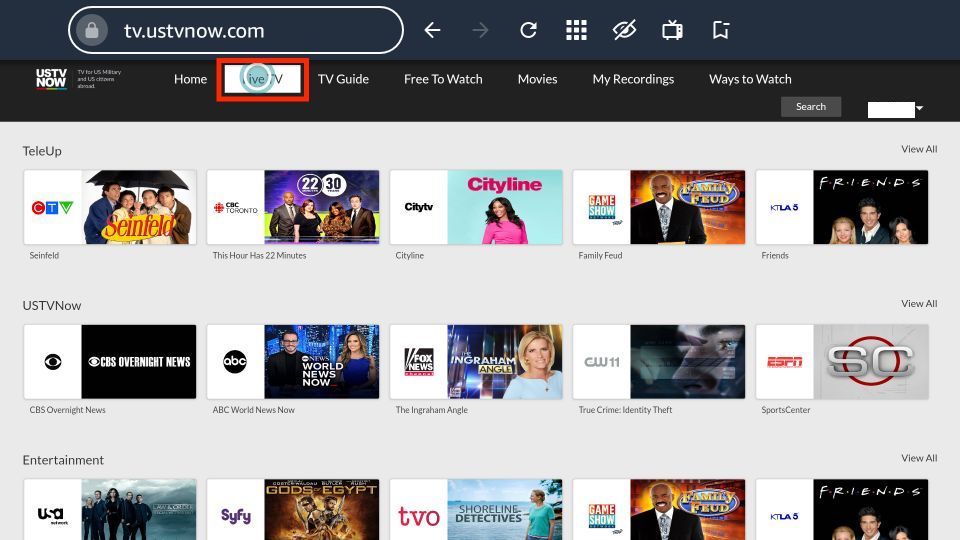Image resolution: width=960 pixels, height=540 pixels.
Task: Open This Hour Has 22 Minutes thumbnail
Action: click(321, 207)
